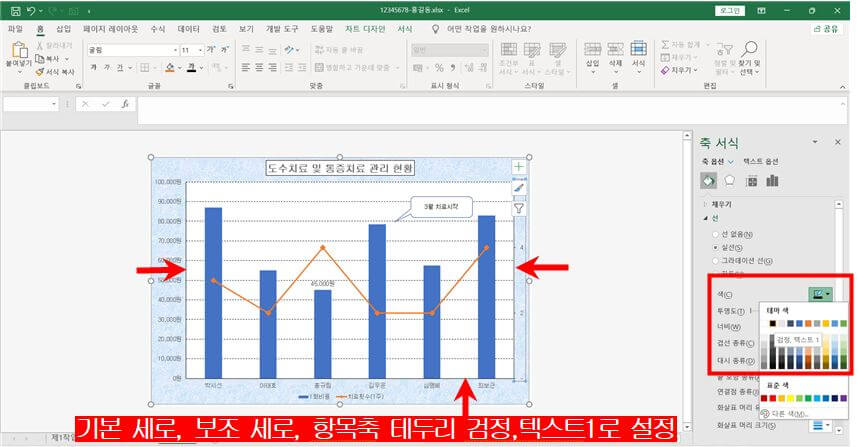This screenshot has width=857, height=447.
Task: Click the center align icon
Action: [x=259, y=67]
